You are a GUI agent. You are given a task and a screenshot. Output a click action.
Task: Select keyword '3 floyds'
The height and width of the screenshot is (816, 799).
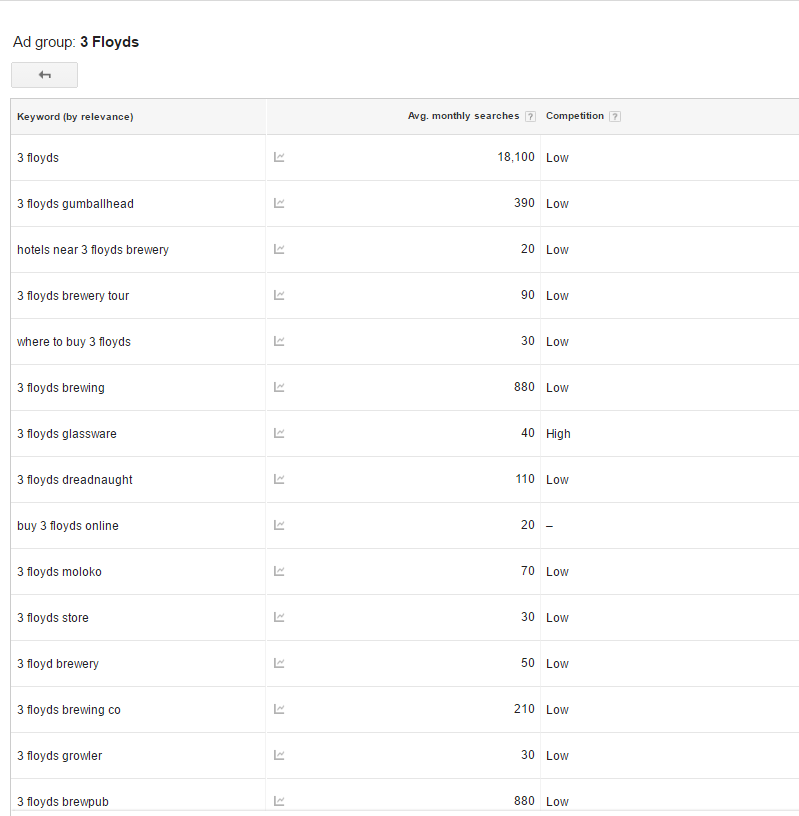point(38,158)
